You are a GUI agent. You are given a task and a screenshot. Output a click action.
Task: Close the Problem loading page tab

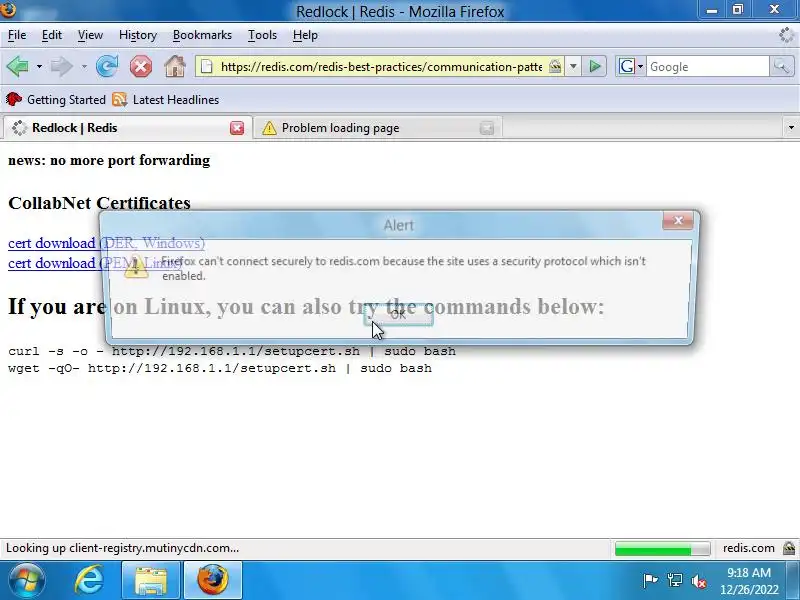[487, 128]
